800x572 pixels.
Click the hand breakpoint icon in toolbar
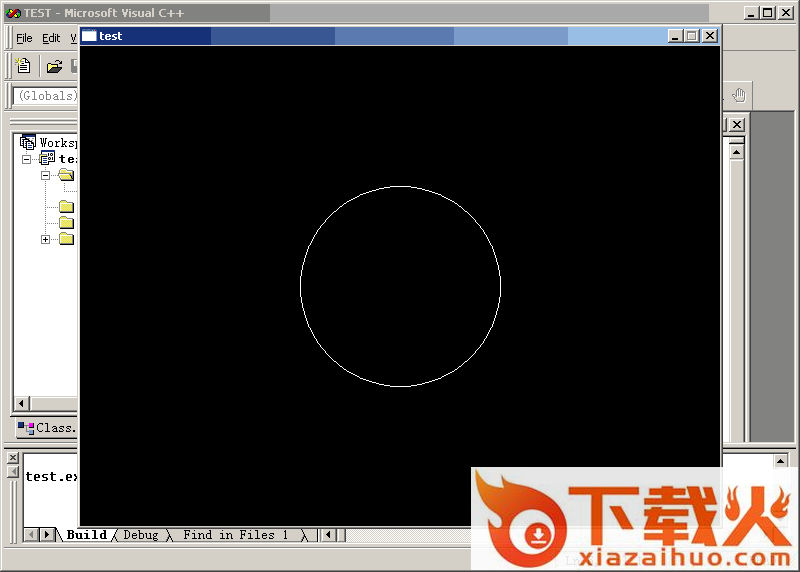(739, 96)
